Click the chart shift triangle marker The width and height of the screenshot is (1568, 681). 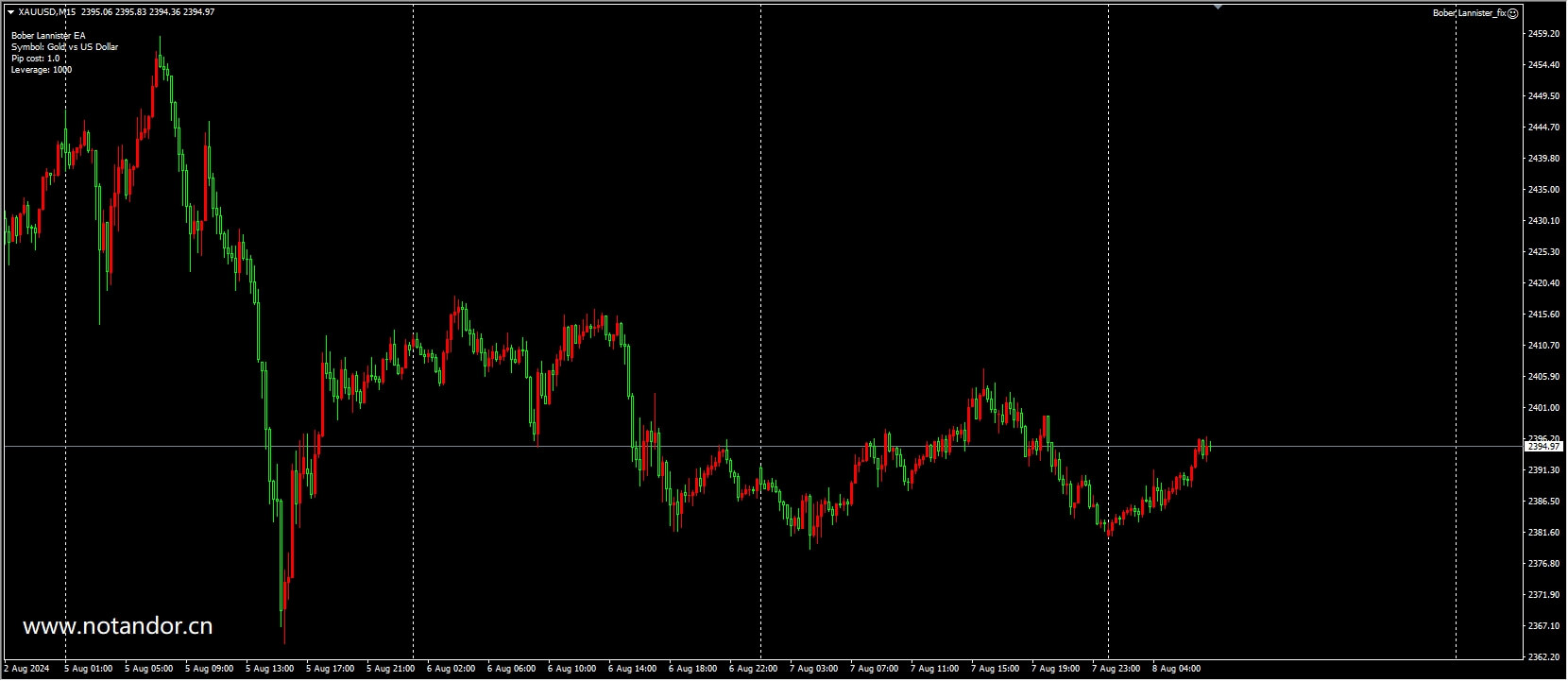pyautogui.click(x=1218, y=7)
